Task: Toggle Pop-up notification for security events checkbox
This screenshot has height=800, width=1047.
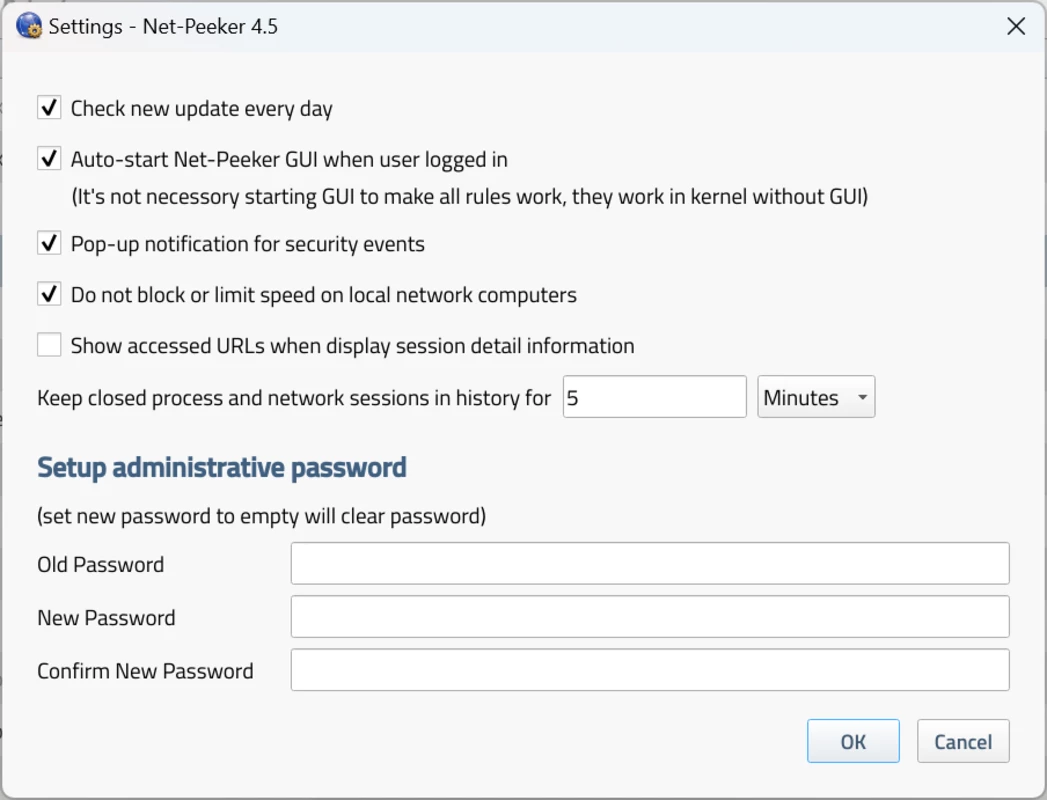Action: click(x=49, y=243)
